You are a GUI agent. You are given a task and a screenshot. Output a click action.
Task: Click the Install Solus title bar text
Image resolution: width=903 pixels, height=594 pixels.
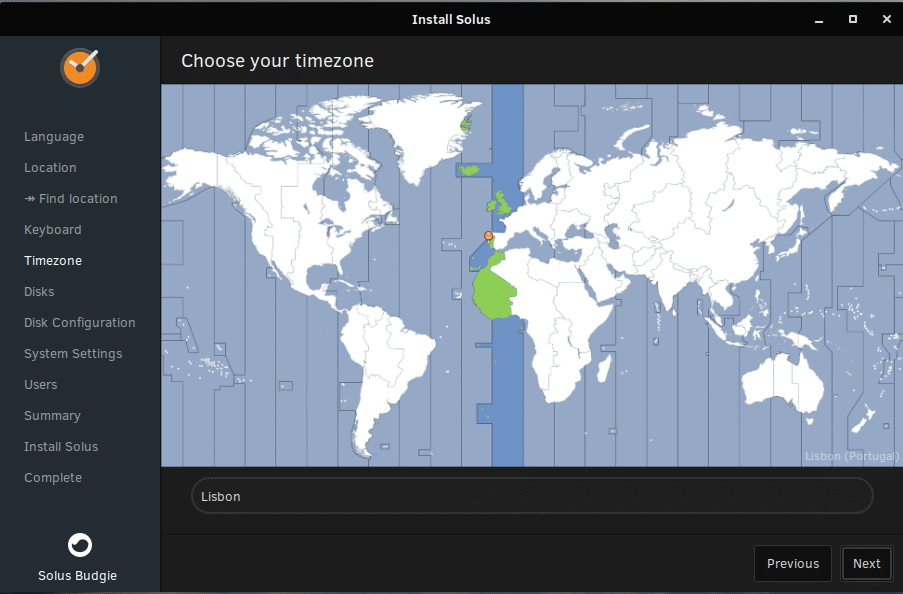click(x=451, y=20)
